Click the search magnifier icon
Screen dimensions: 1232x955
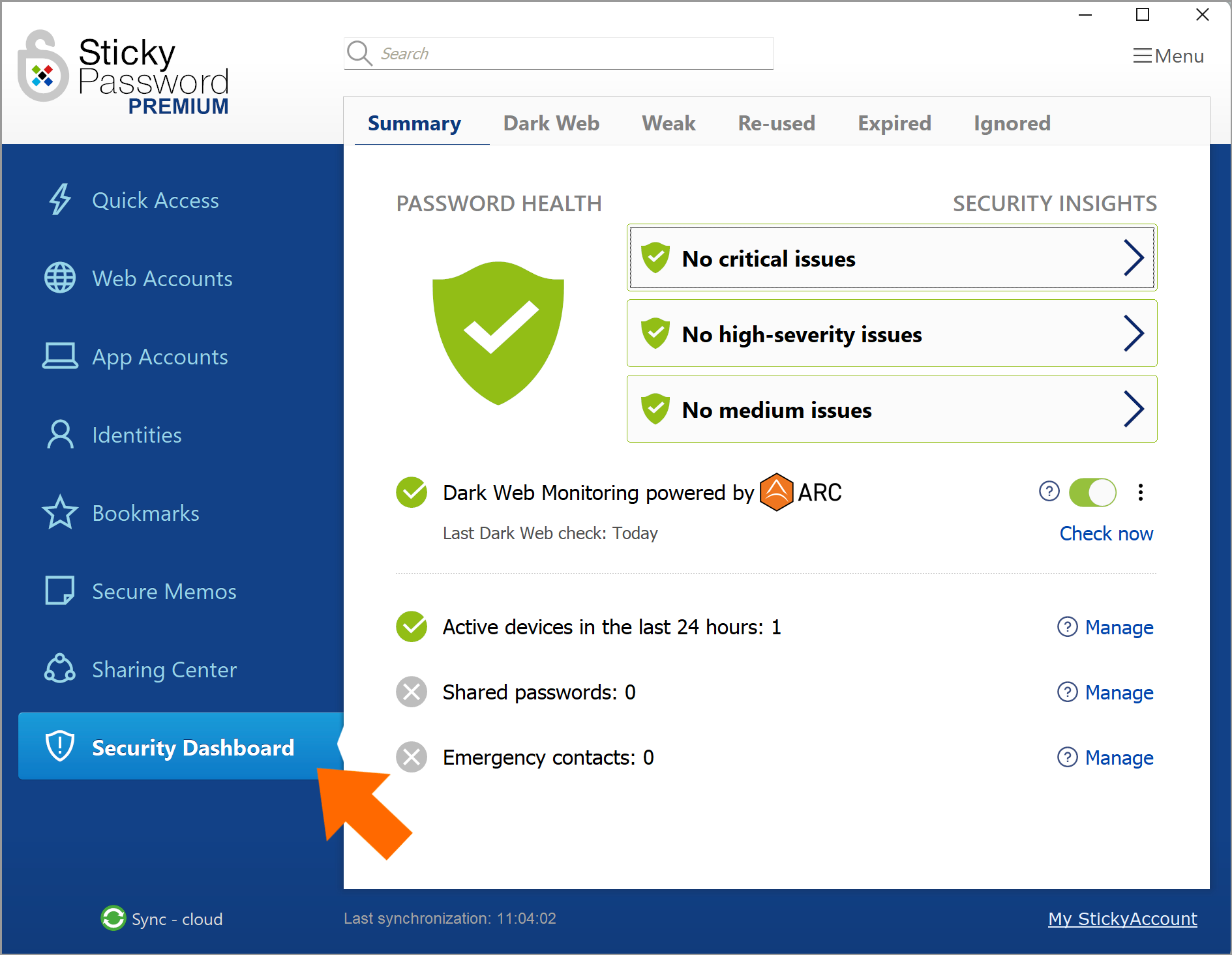[x=359, y=53]
